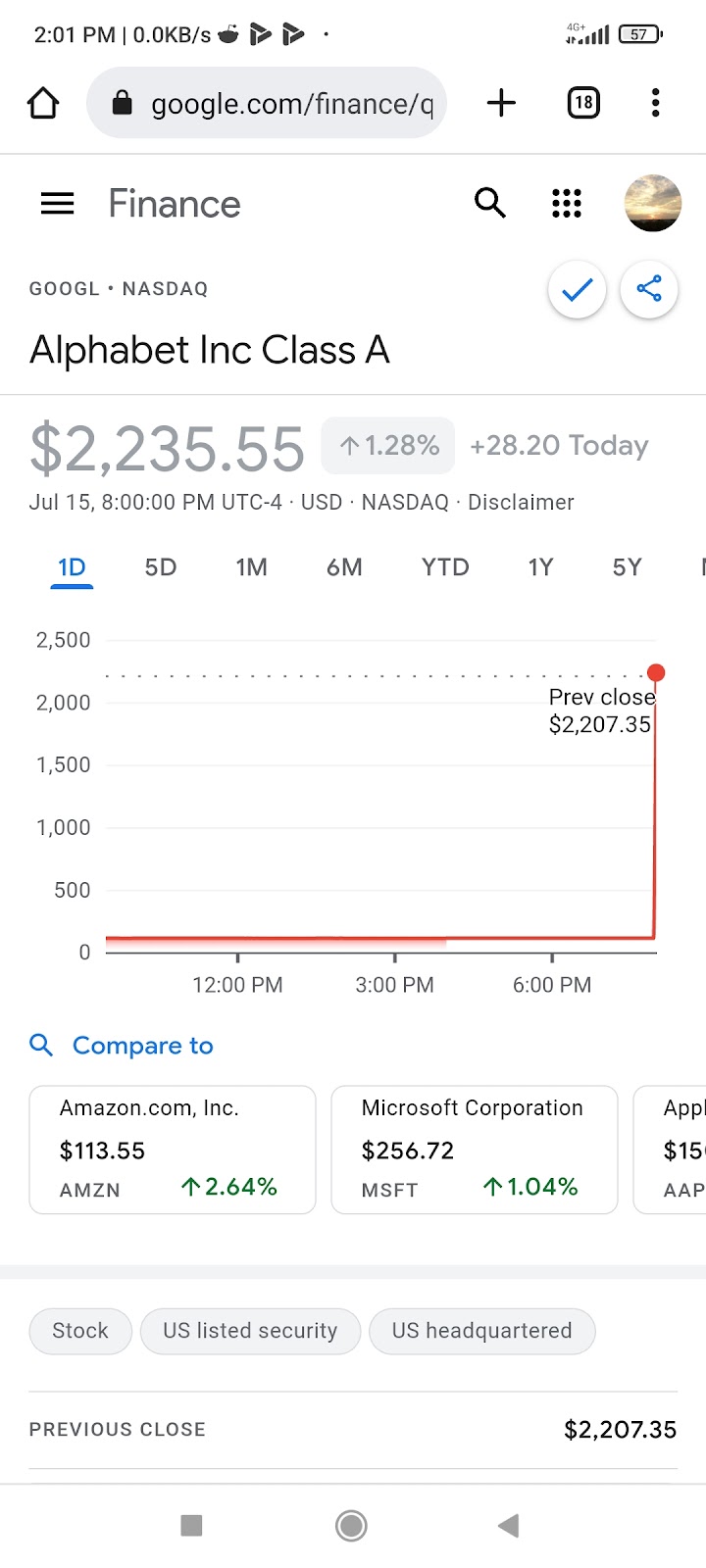Open Chrome's three-dot overflow menu
This screenshot has width=706, height=1568.
click(x=655, y=103)
